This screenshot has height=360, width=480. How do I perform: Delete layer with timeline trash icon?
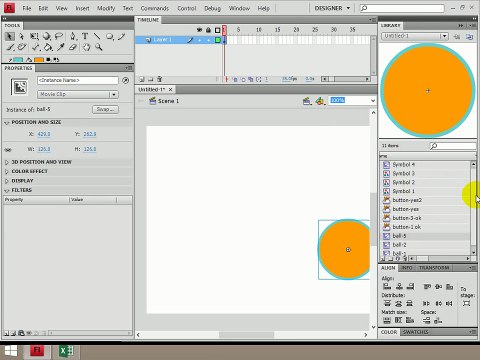pyautogui.click(x=159, y=79)
